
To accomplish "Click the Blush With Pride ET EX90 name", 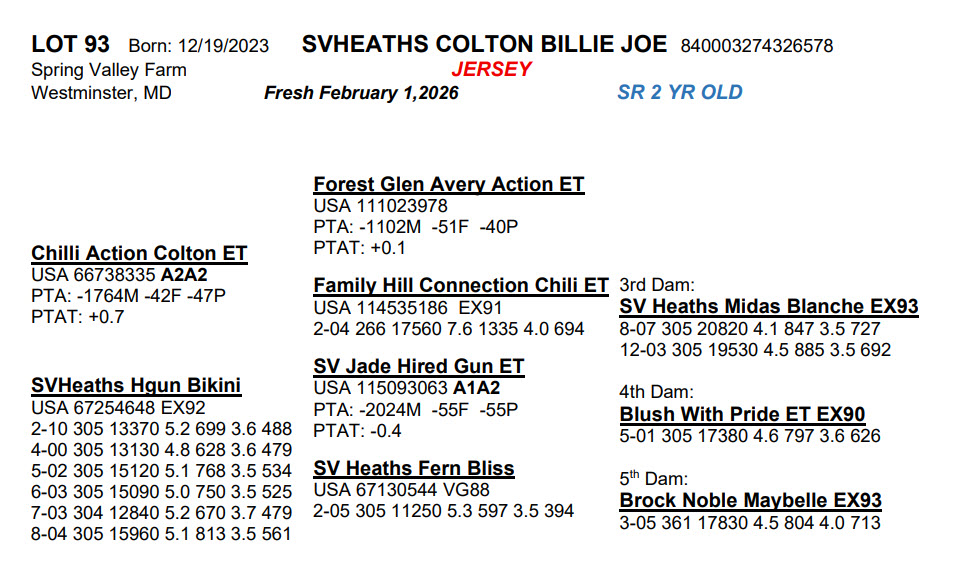I will point(742,415).
